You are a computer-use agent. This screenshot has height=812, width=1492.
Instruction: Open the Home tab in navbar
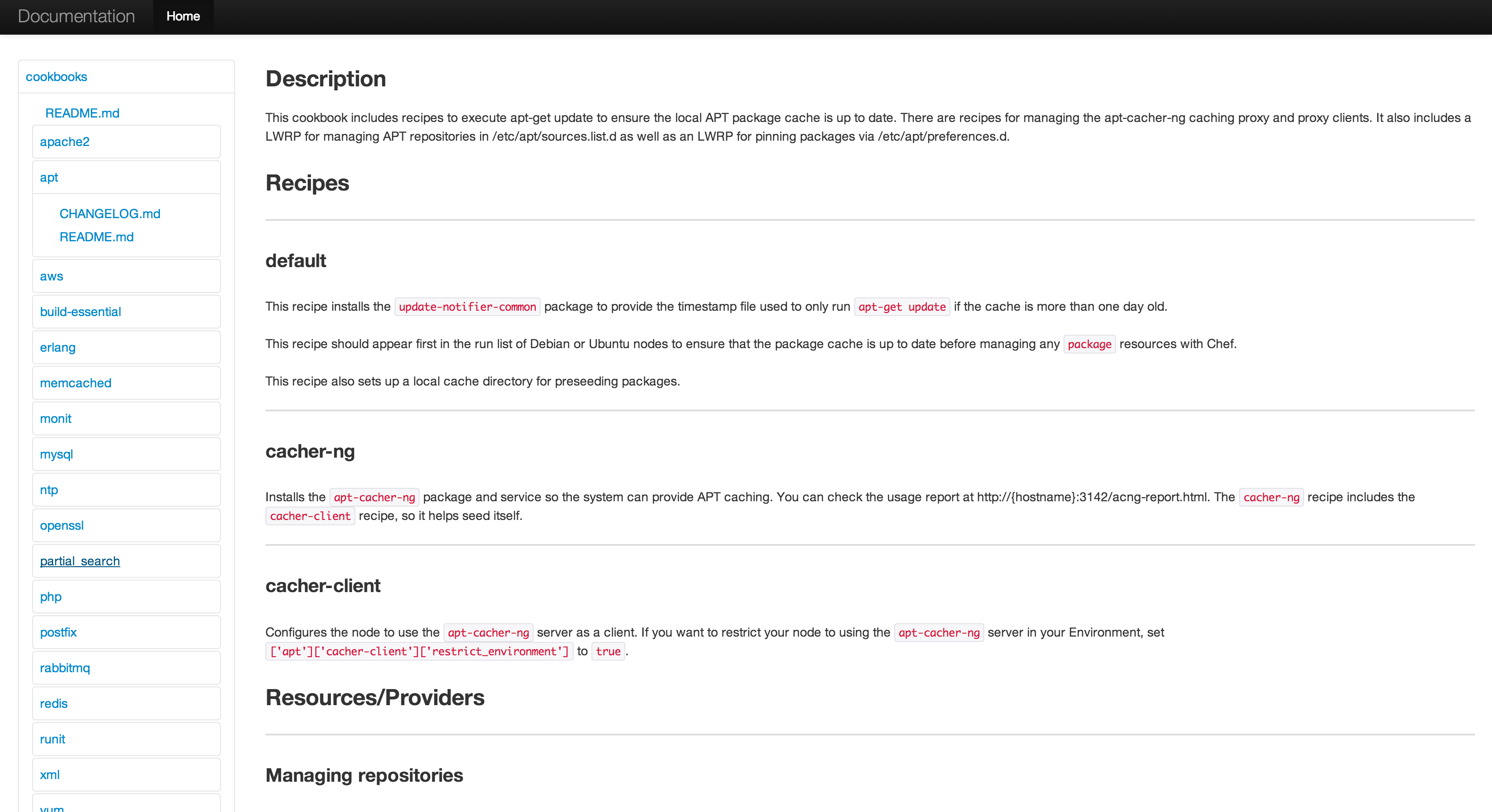(x=183, y=16)
